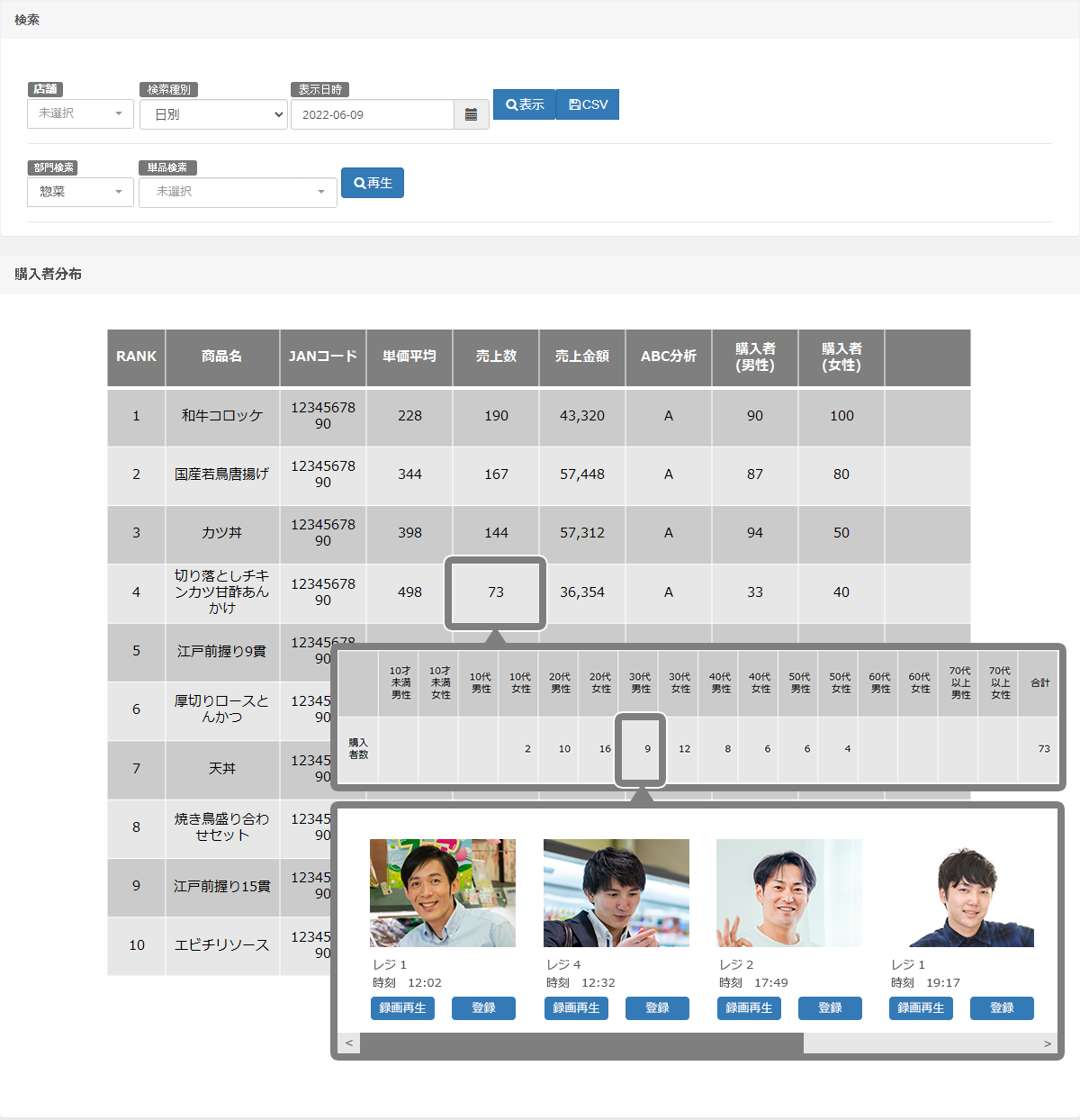Register the レジ 1 customer at 19:17

point(1002,1008)
